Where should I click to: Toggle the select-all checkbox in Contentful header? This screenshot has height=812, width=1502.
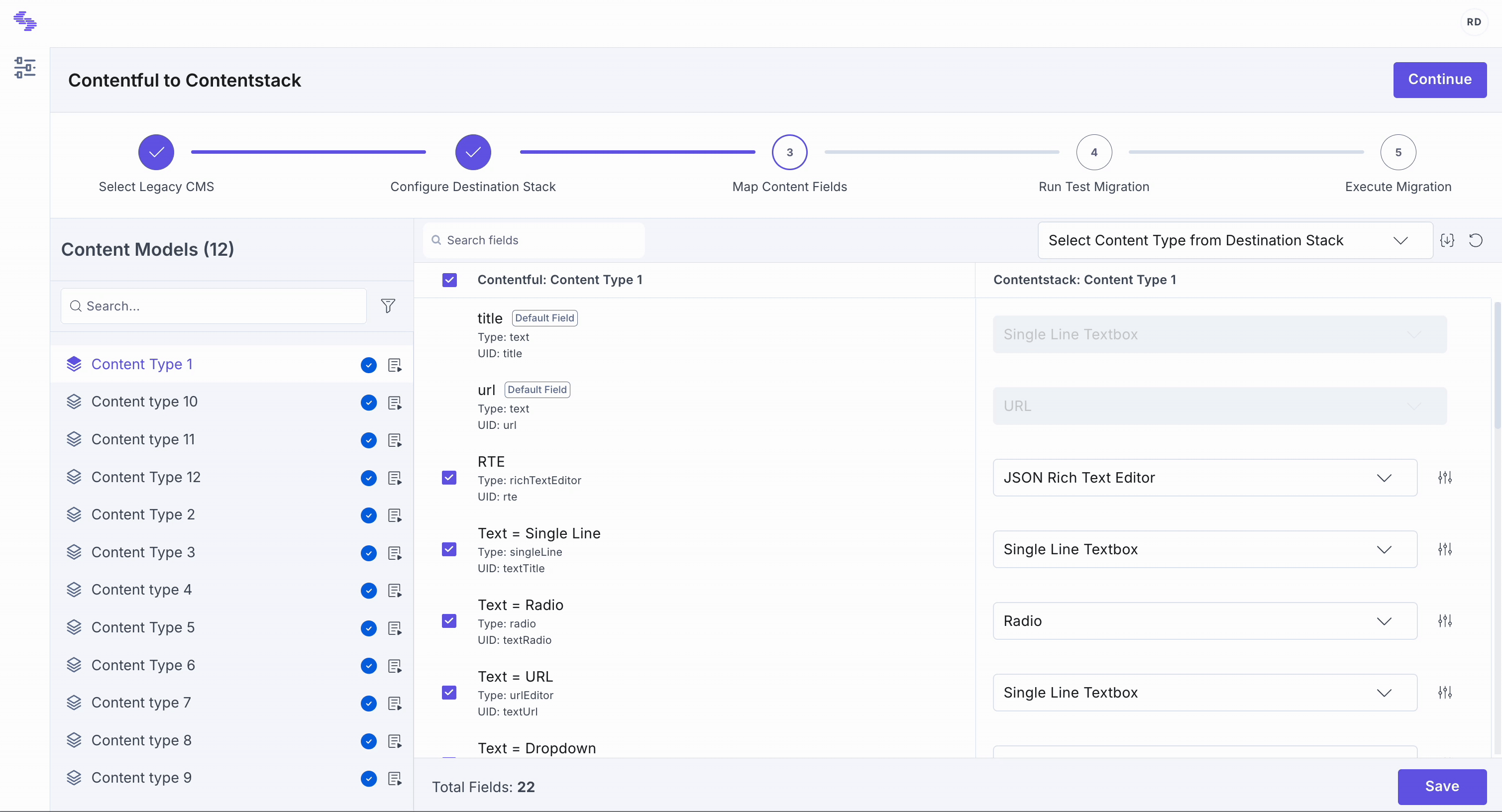pyautogui.click(x=449, y=280)
